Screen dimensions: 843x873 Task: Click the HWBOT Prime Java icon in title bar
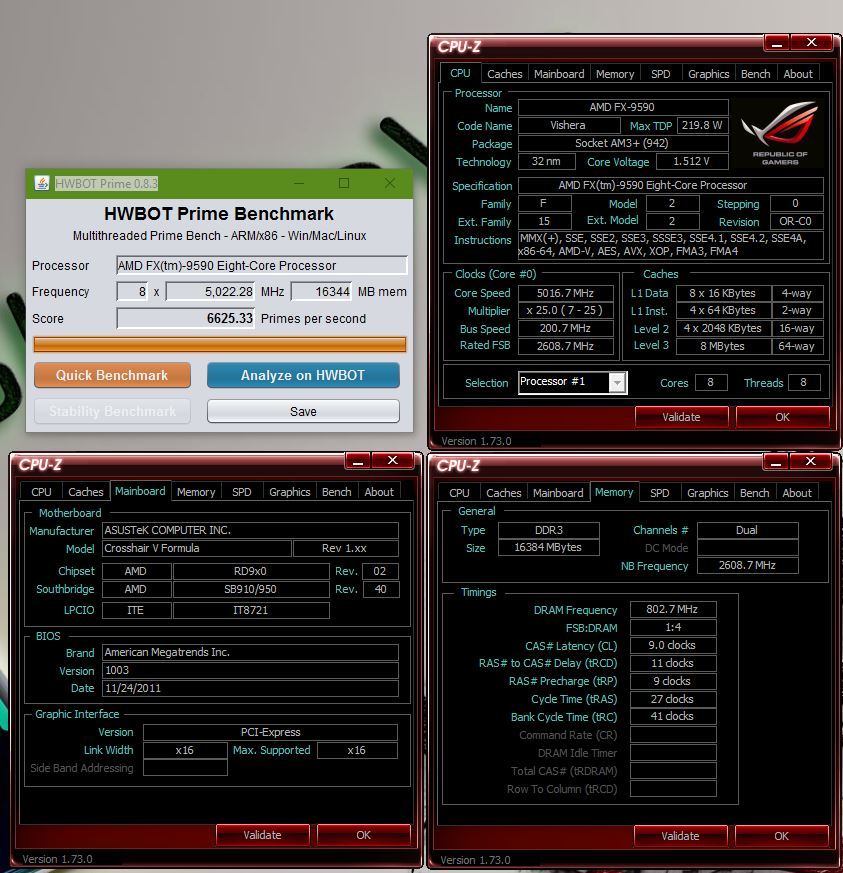click(x=42, y=183)
